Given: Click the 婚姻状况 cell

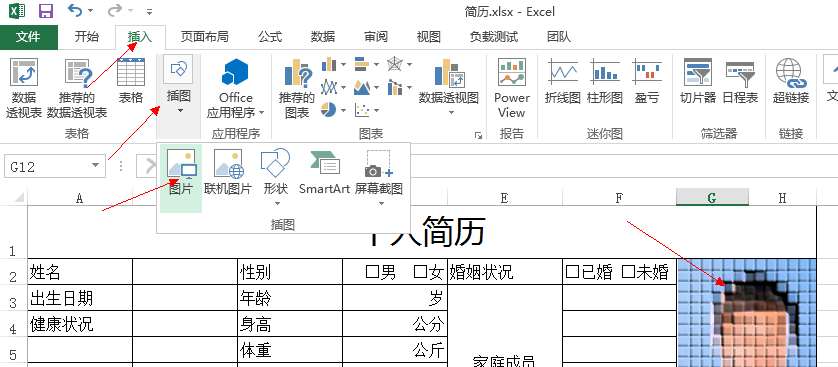Looking at the screenshot, I should pos(505,272).
